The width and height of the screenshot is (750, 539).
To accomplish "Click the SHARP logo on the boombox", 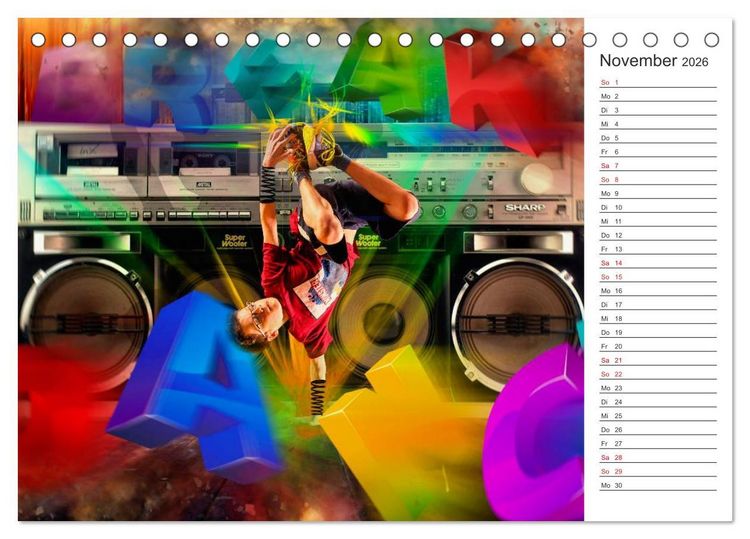I will (x=525, y=208).
